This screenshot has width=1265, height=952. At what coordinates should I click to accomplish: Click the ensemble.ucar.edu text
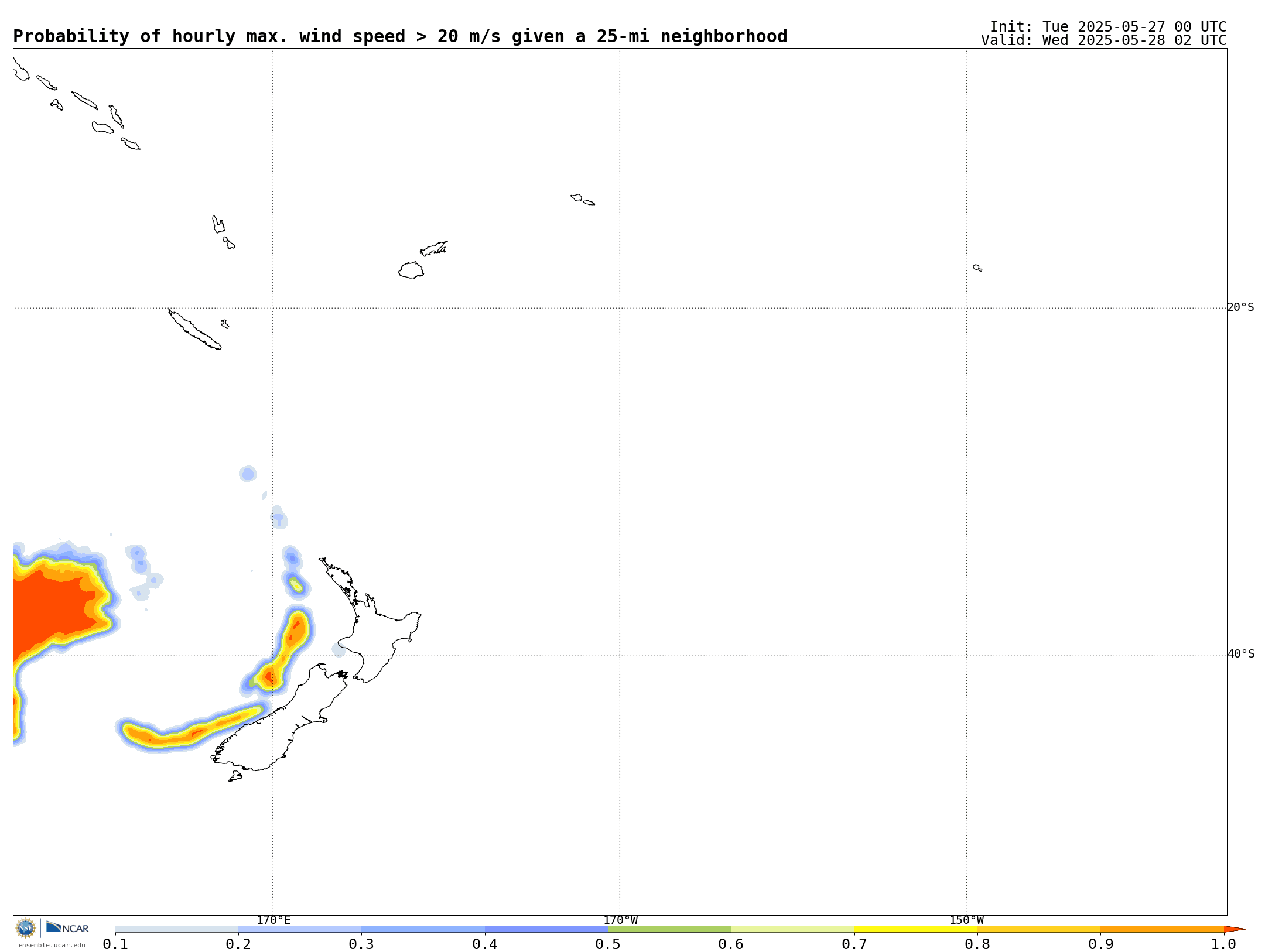coord(52,945)
